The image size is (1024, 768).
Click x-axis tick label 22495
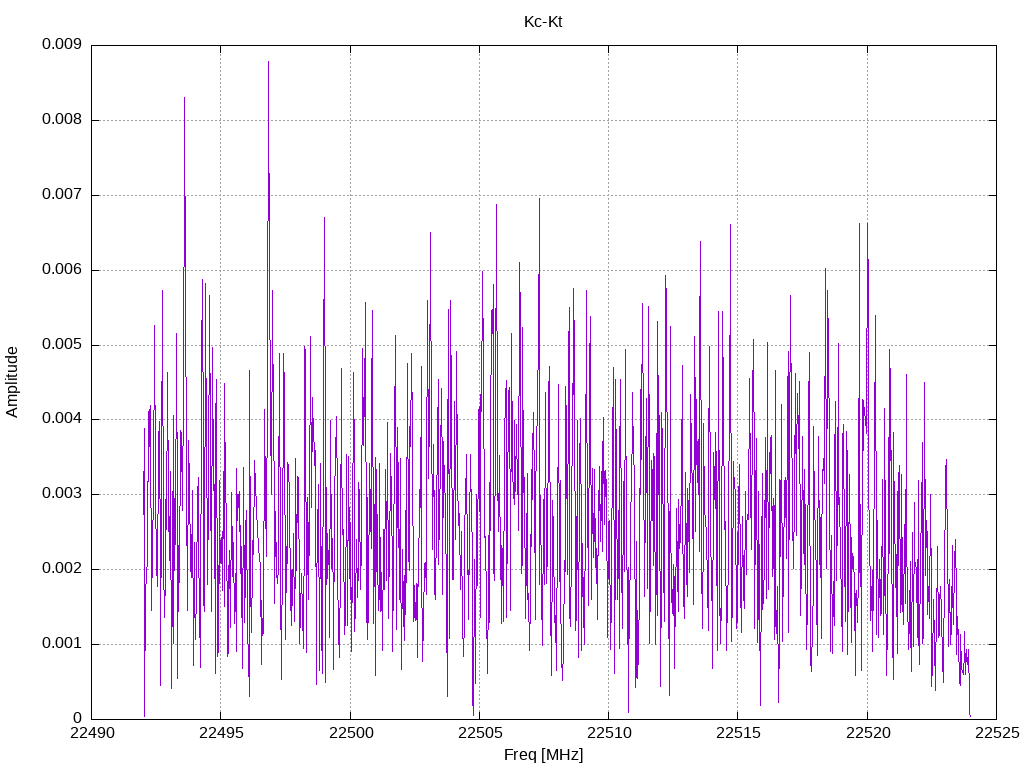pyautogui.click(x=221, y=733)
